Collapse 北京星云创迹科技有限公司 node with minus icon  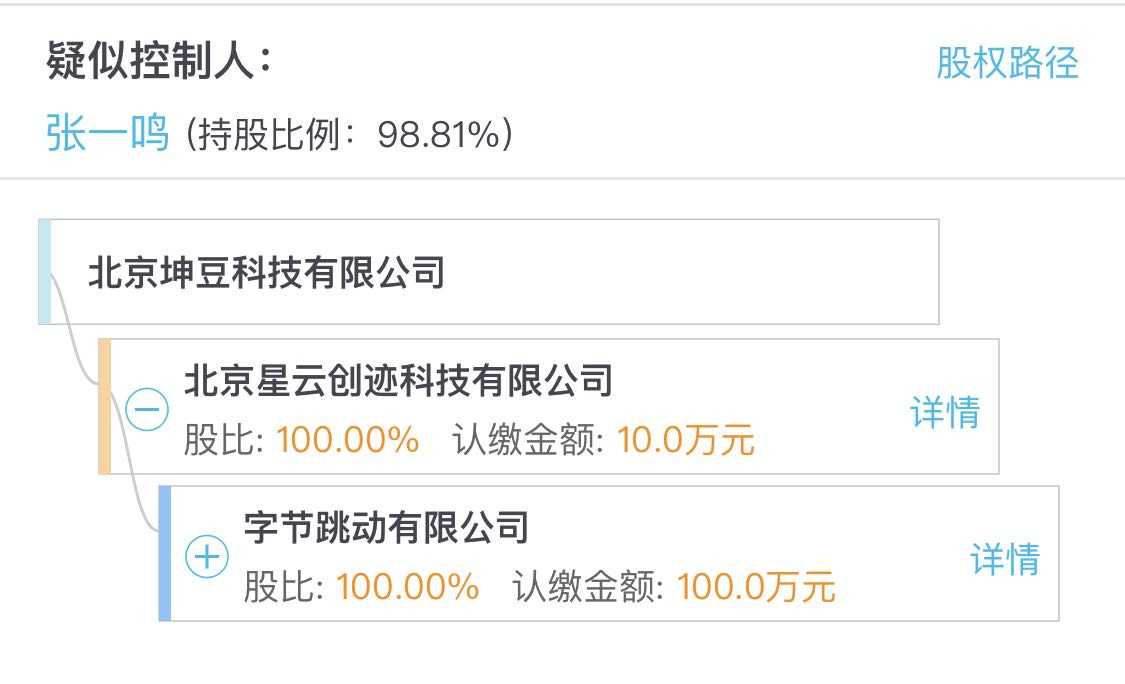(x=147, y=410)
